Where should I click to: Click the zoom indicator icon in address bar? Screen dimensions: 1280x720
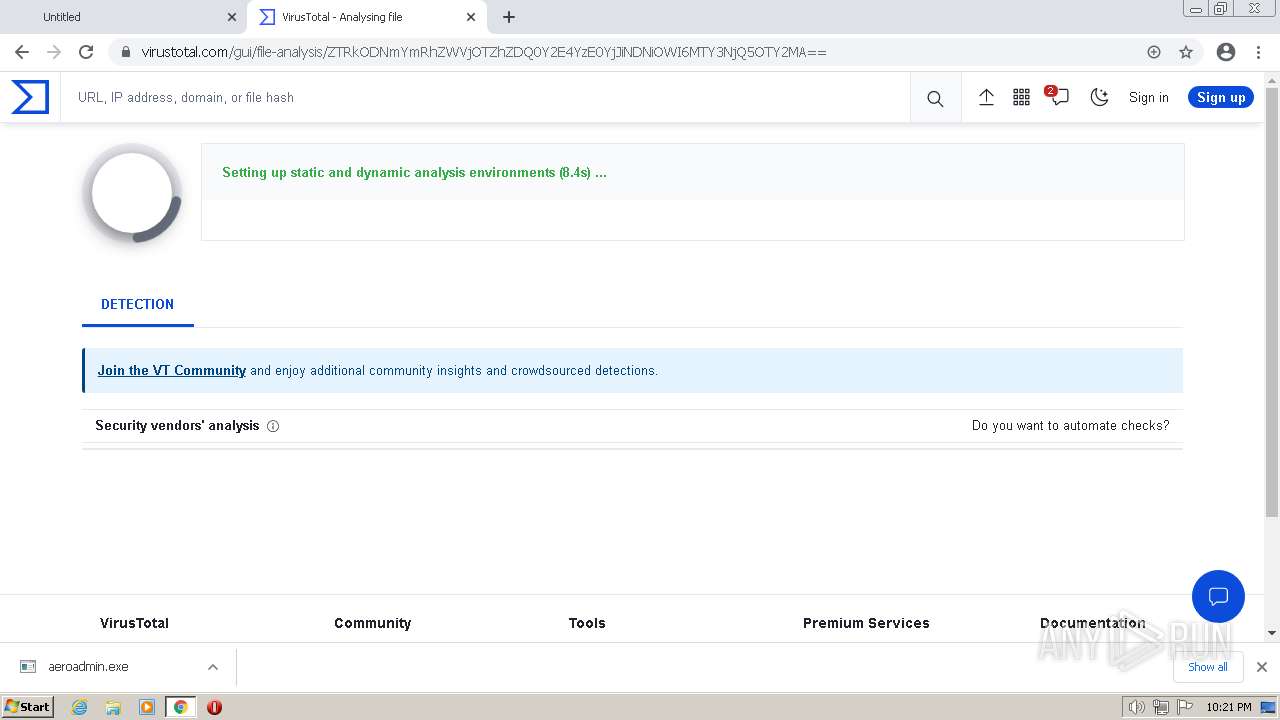point(1154,52)
